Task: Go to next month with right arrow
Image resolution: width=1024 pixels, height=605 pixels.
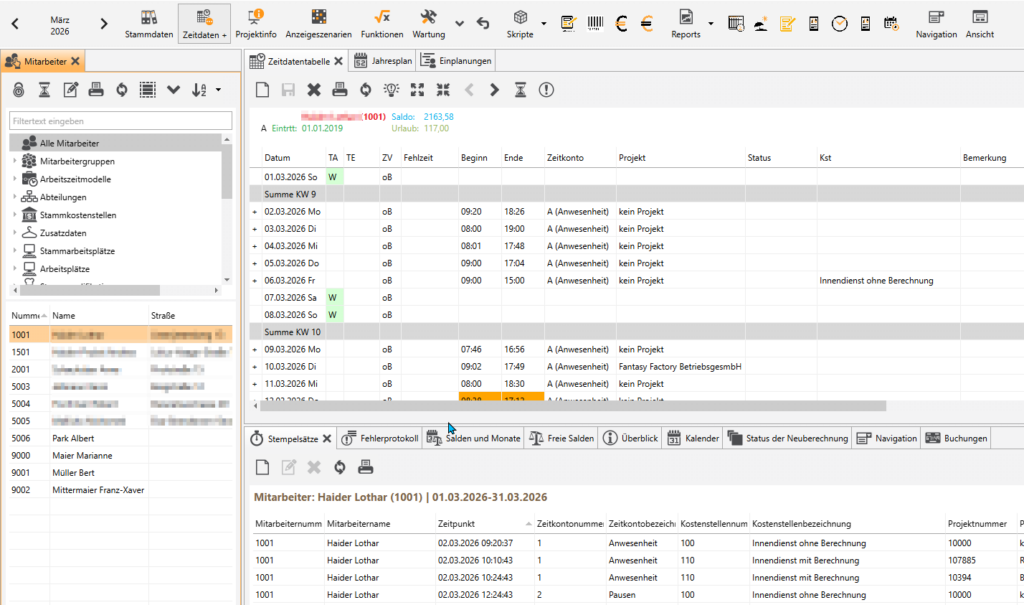Action: tap(104, 24)
